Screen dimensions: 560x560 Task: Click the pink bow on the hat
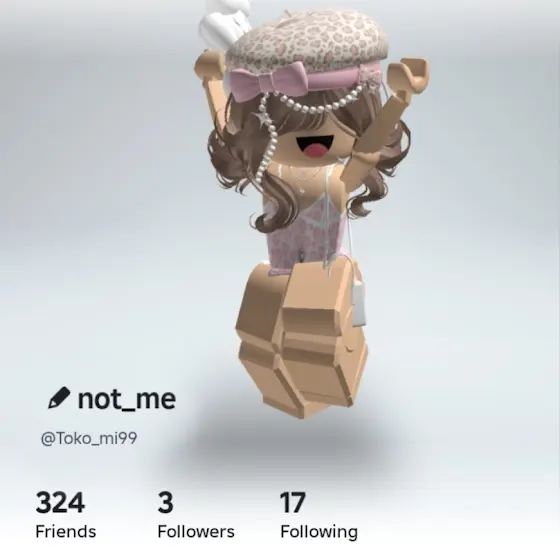pos(269,80)
